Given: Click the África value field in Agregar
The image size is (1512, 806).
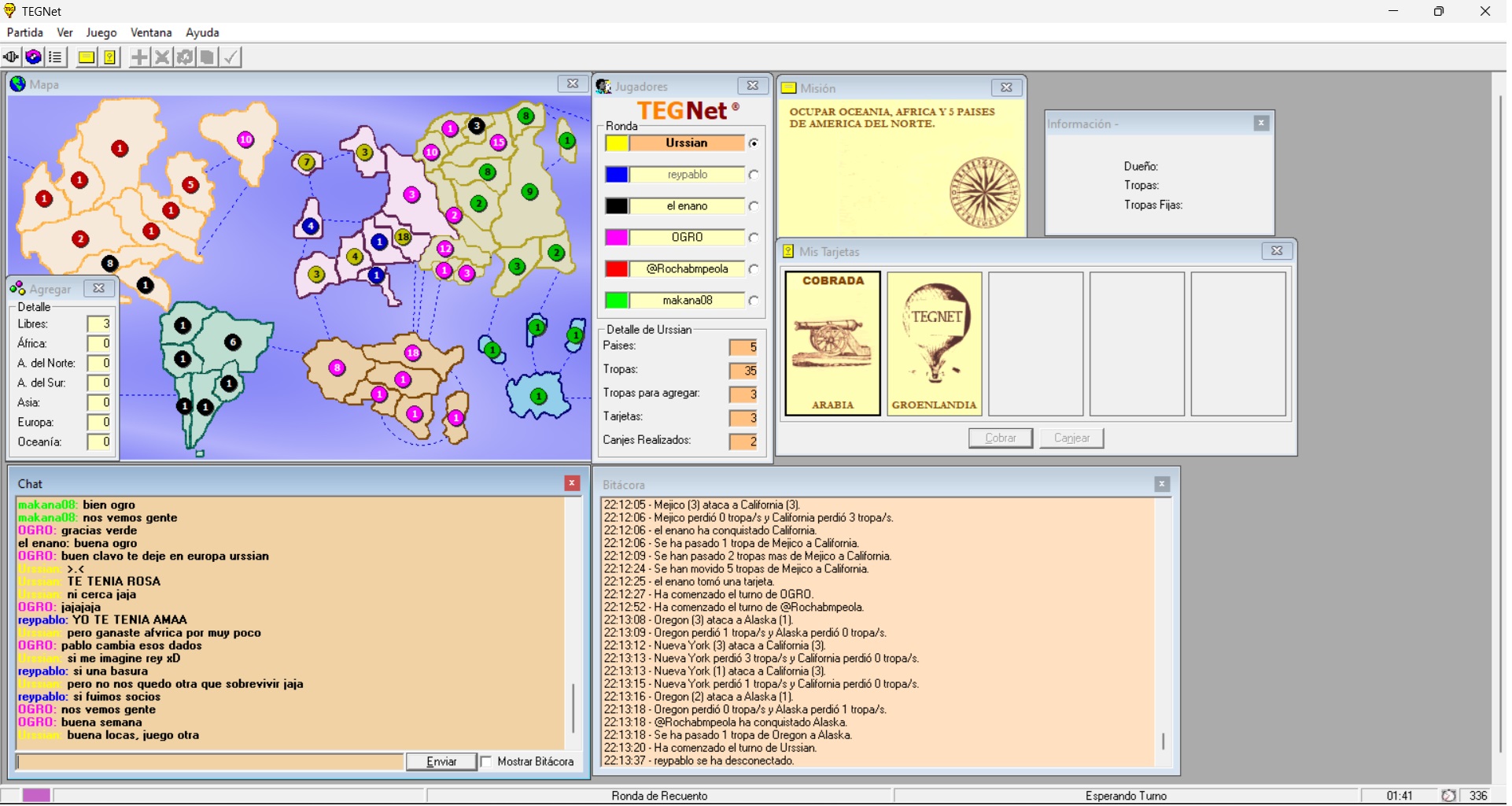Looking at the screenshot, I should click(99, 344).
